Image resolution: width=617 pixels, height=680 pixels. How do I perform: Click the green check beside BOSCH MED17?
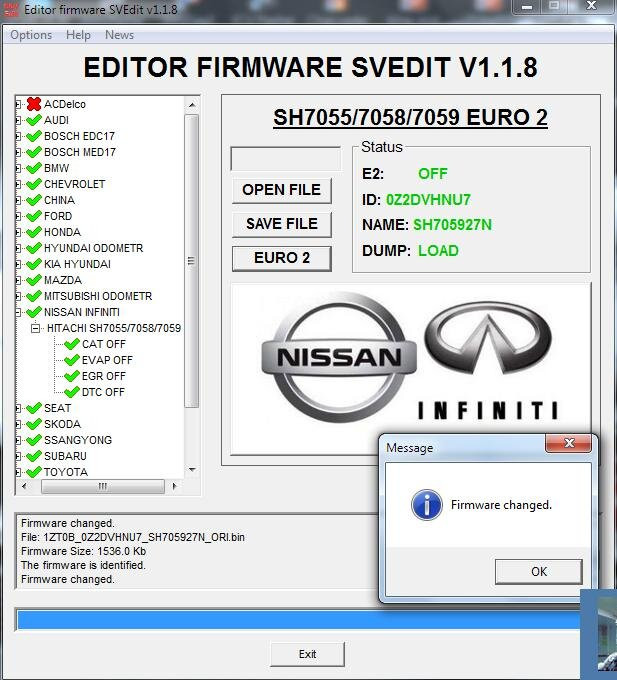coord(34,152)
